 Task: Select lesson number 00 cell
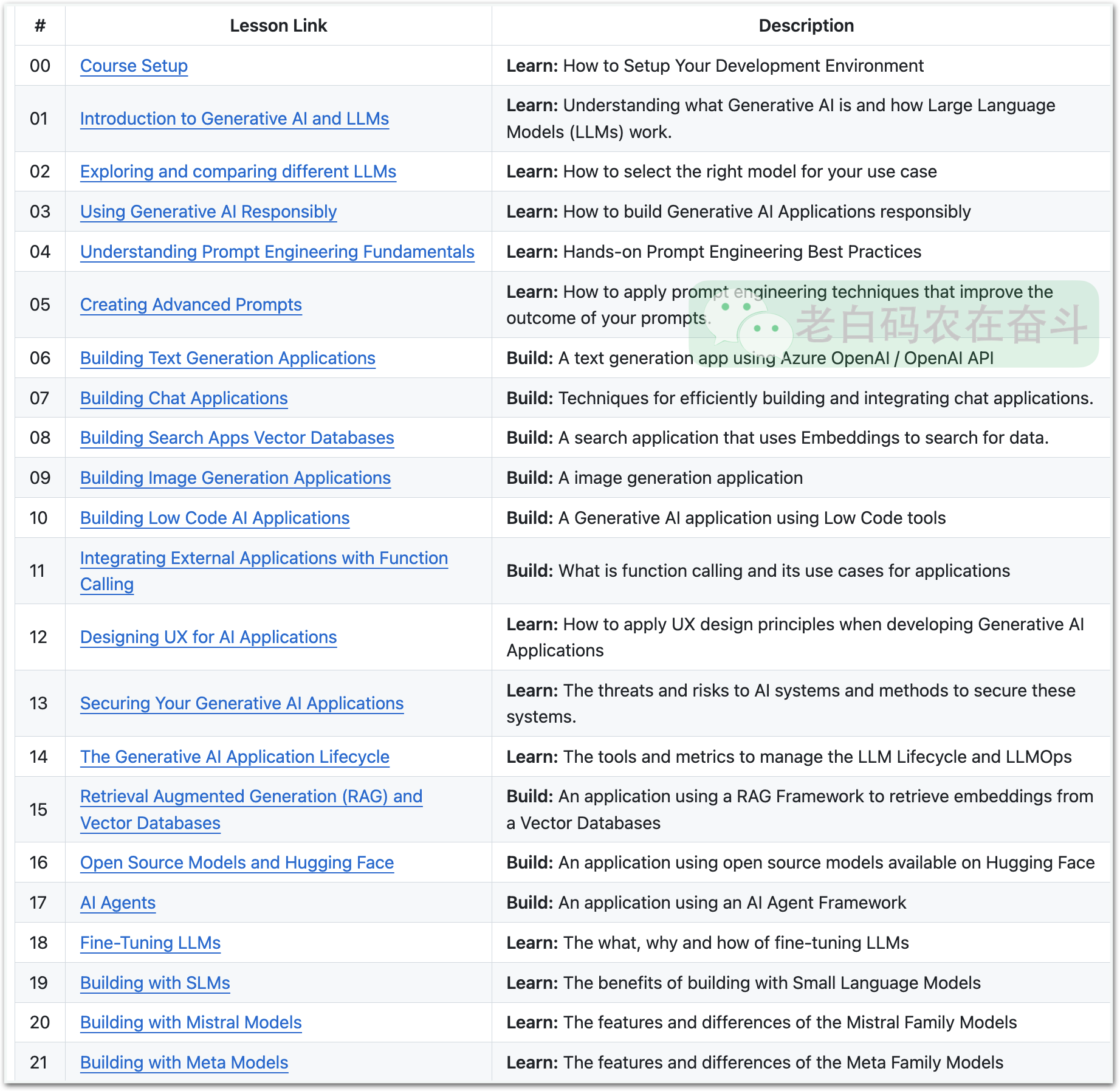coord(40,66)
